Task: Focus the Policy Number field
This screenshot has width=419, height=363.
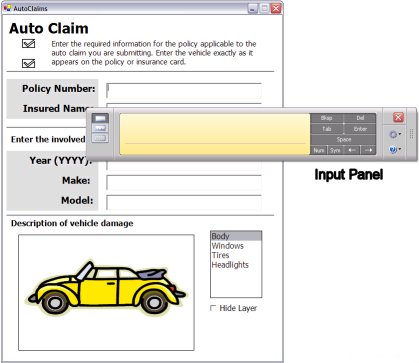Action: tap(184, 91)
